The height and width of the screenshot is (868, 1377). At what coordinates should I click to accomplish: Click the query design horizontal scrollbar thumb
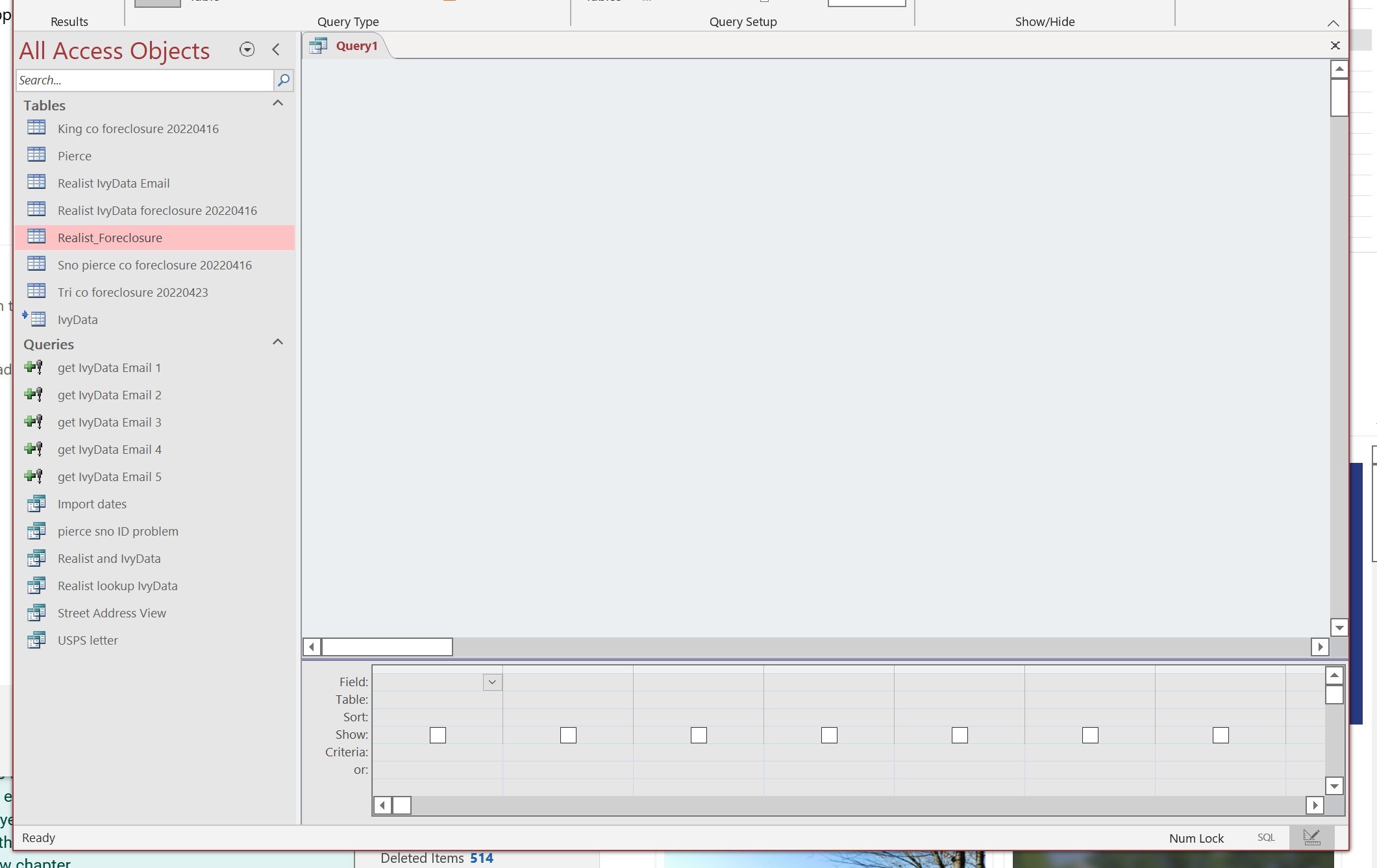pyautogui.click(x=387, y=647)
